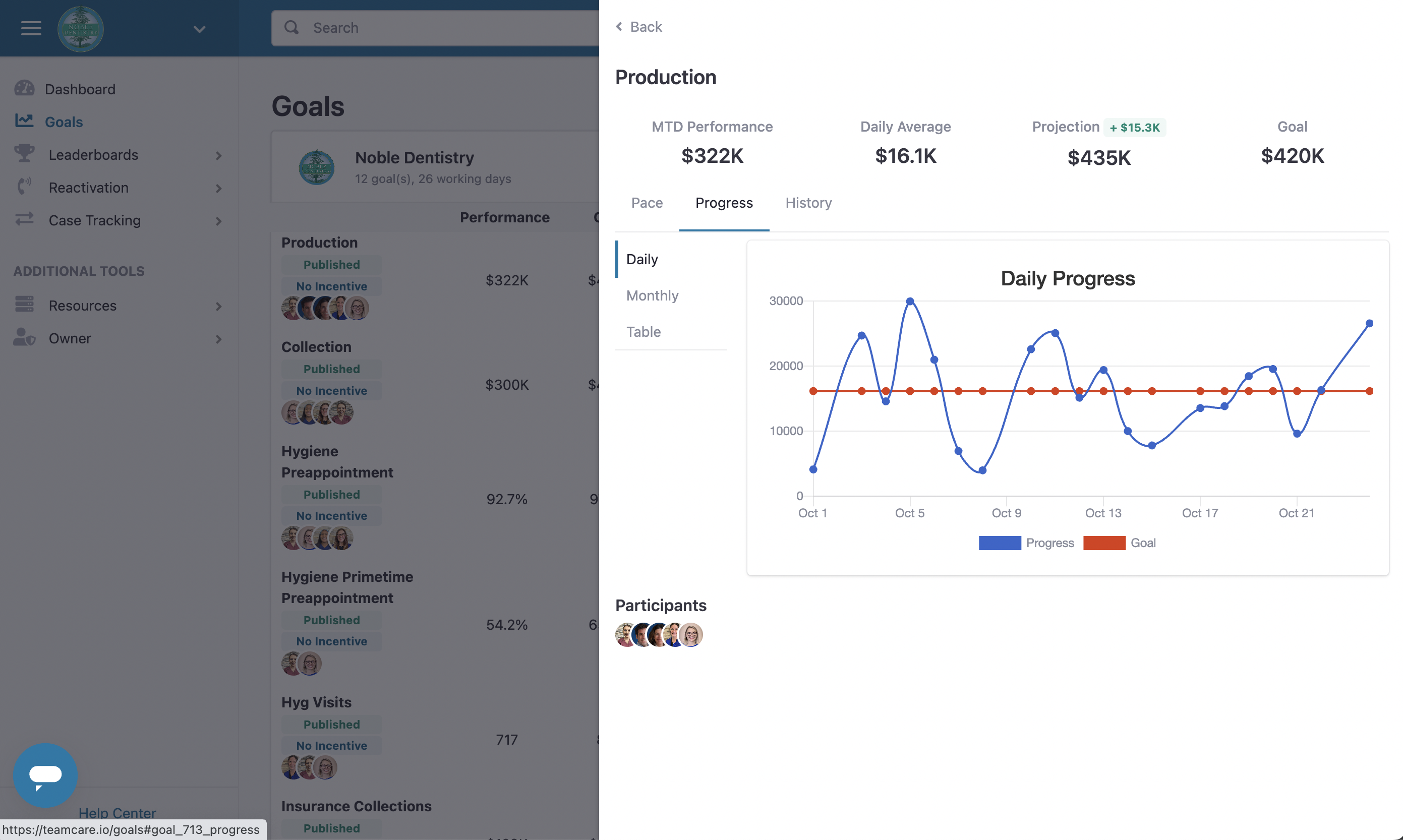This screenshot has width=1403, height=840.
Task: Click the Oct 5 peak data point
Action: point(910,301)
